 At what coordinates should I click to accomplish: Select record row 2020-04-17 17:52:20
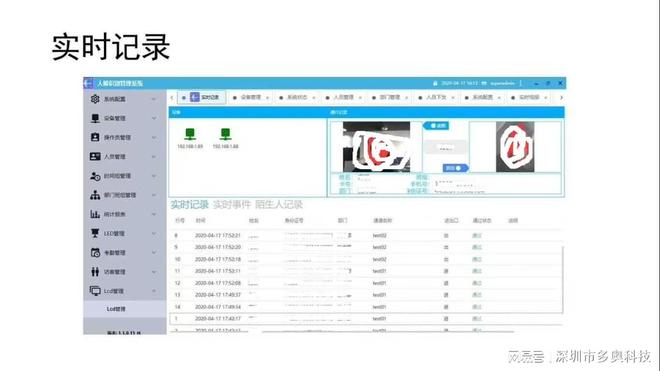click(x=366, y=248)
